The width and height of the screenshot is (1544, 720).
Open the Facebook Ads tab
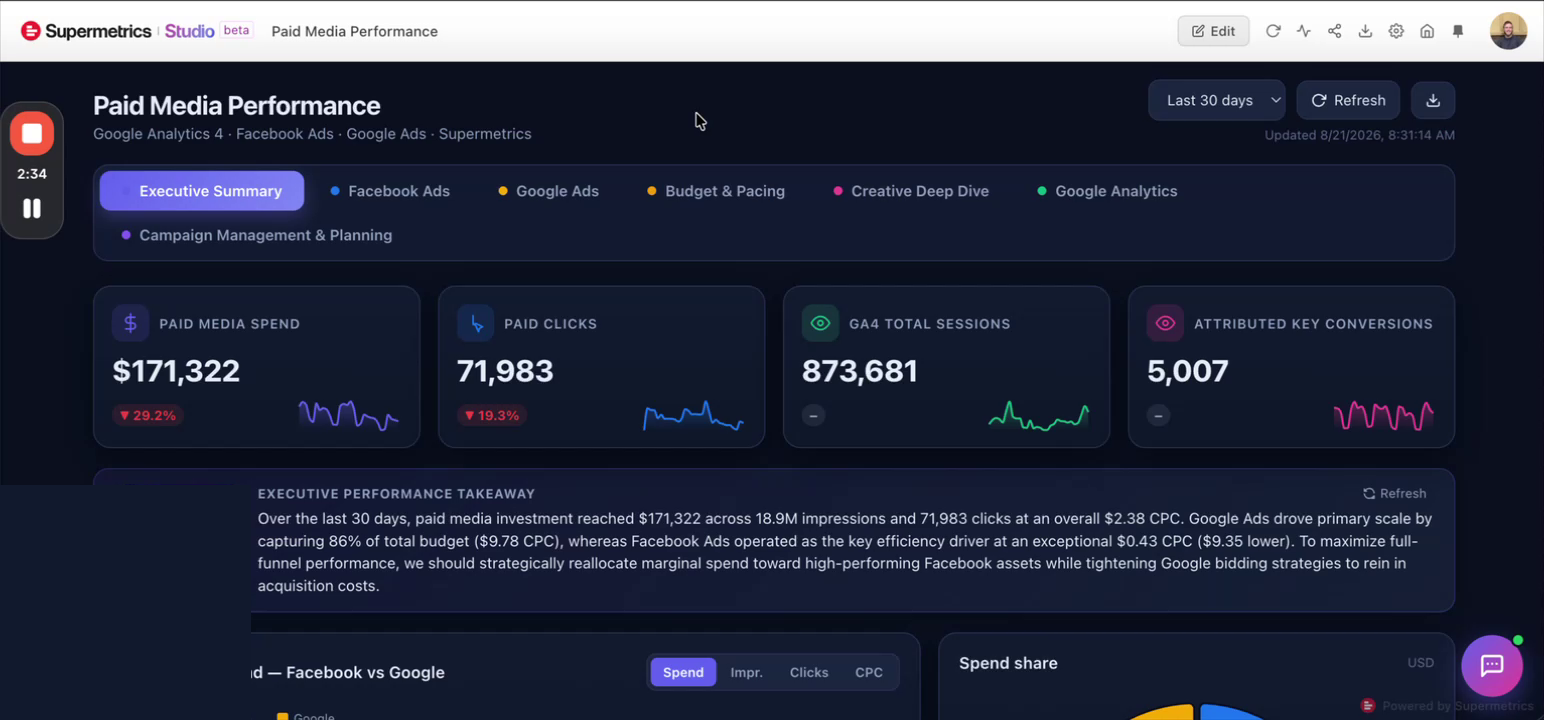pos(390,191)
